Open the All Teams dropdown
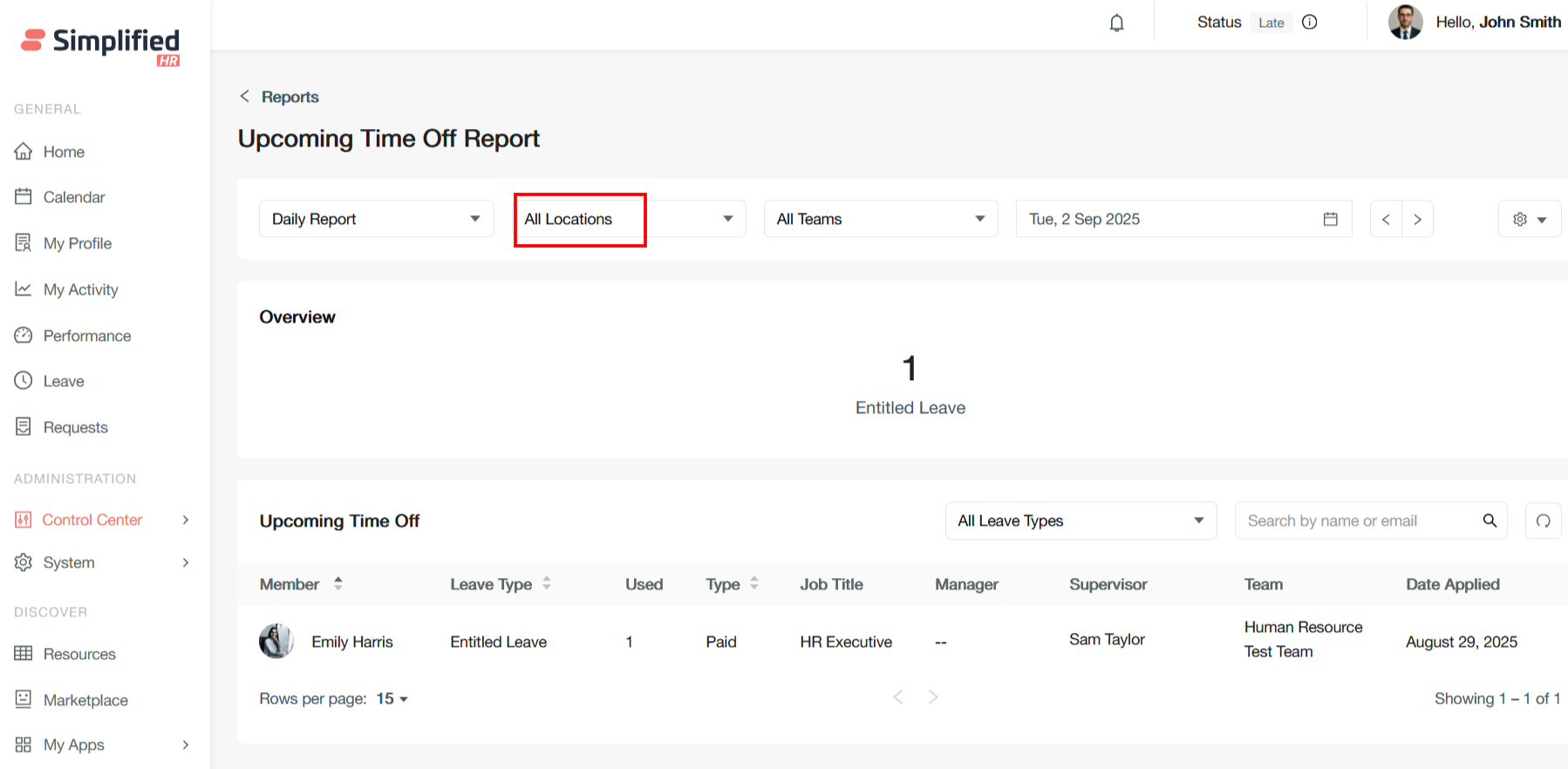Viewport: 1568px width, 769px height. pos(880,219)
